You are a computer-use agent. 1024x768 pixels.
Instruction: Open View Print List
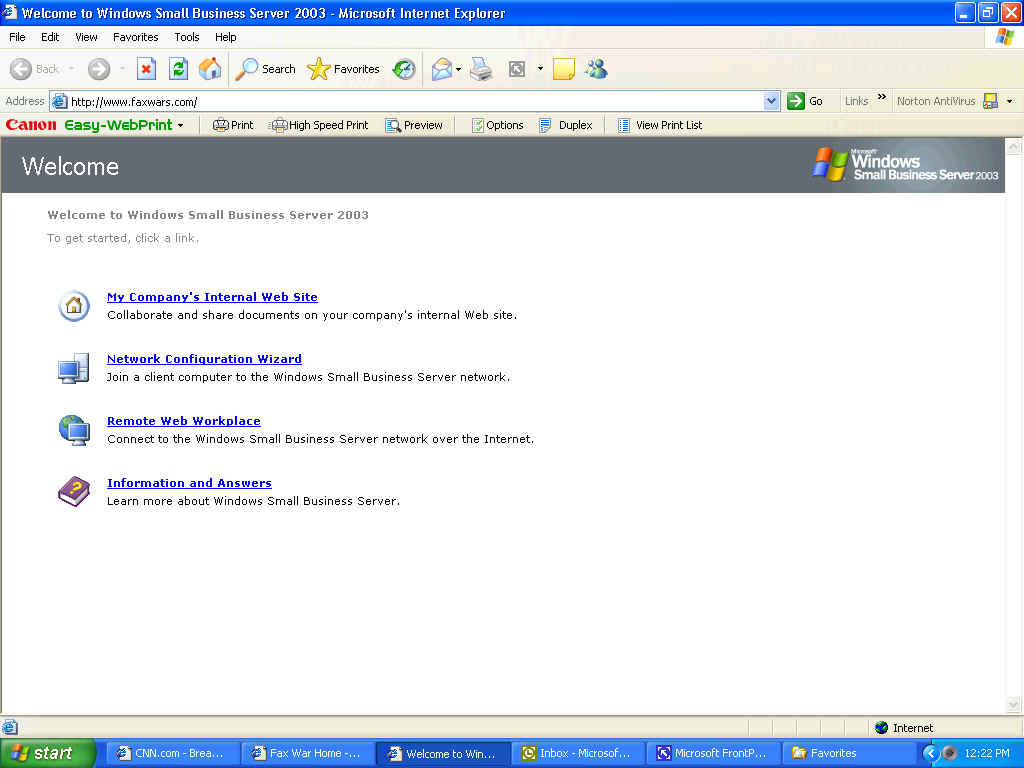point(660,125)
